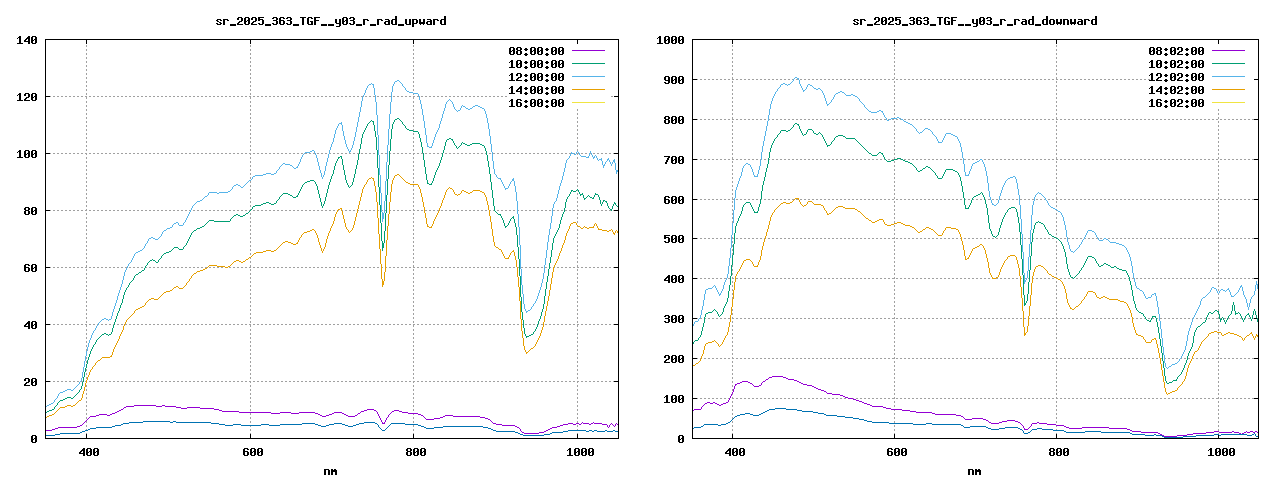Click the 16:00:00 legend label in upward chart

(535, 103)
